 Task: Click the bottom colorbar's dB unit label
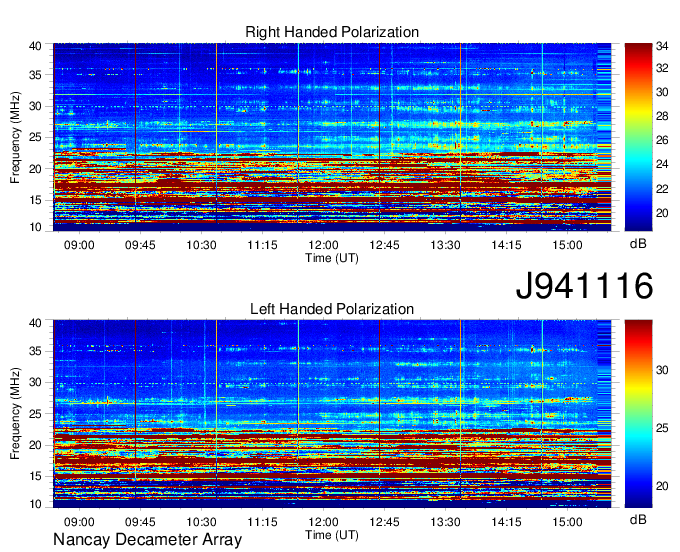(x=638, y=519)
